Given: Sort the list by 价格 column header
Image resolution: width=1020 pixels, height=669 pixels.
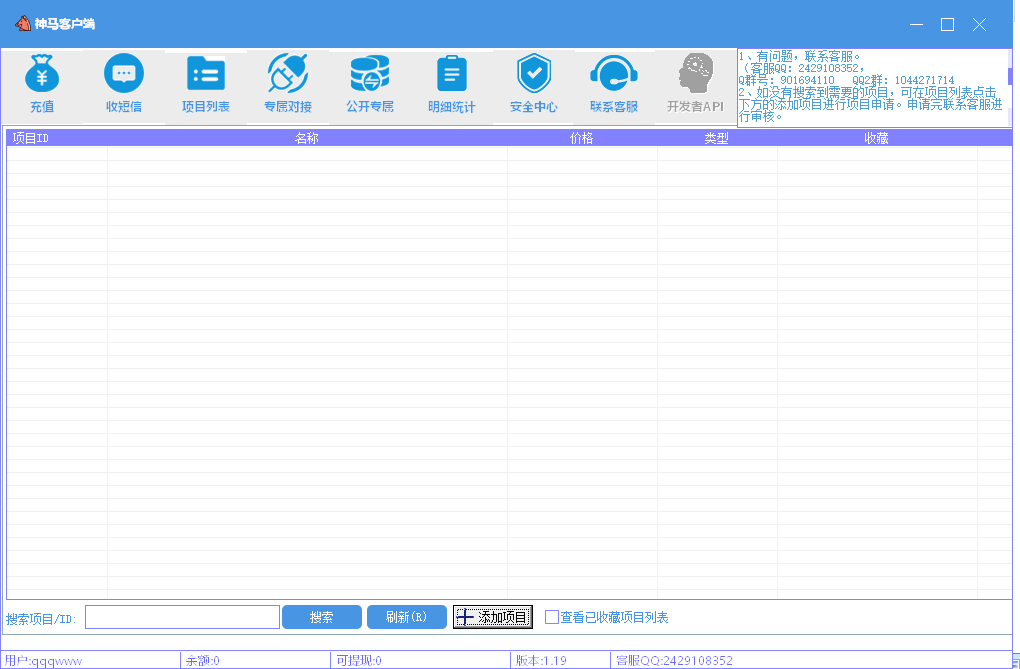Looking at the screenshot, I should point(582,139).
